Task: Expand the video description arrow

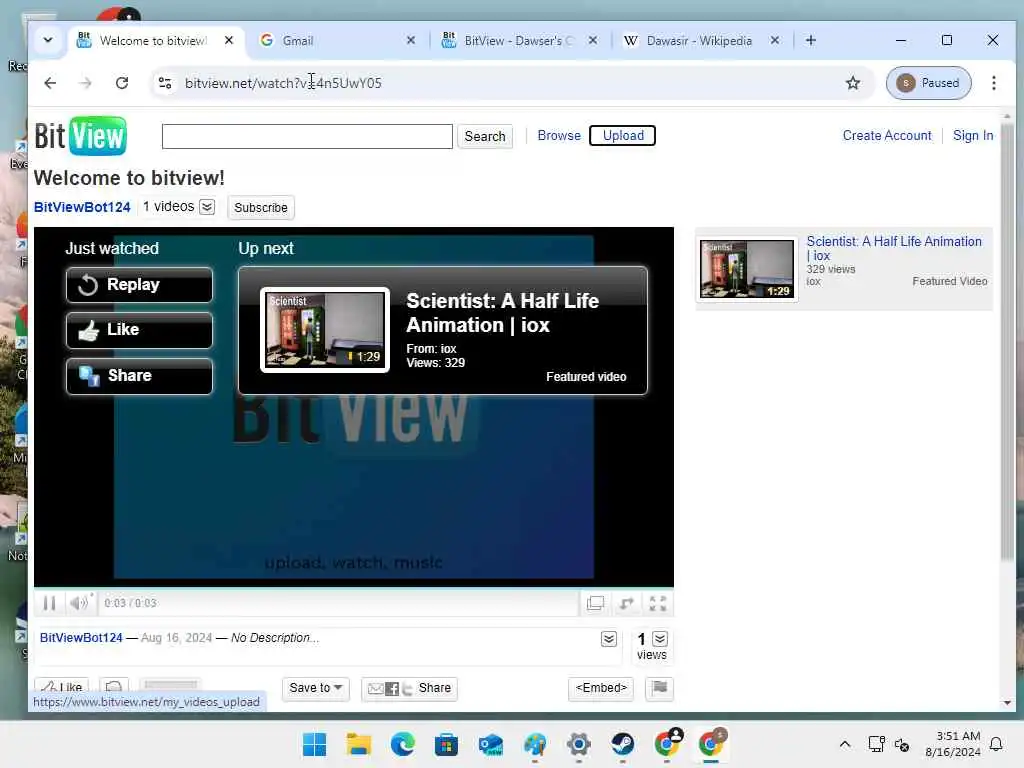Action: [609, 639]
